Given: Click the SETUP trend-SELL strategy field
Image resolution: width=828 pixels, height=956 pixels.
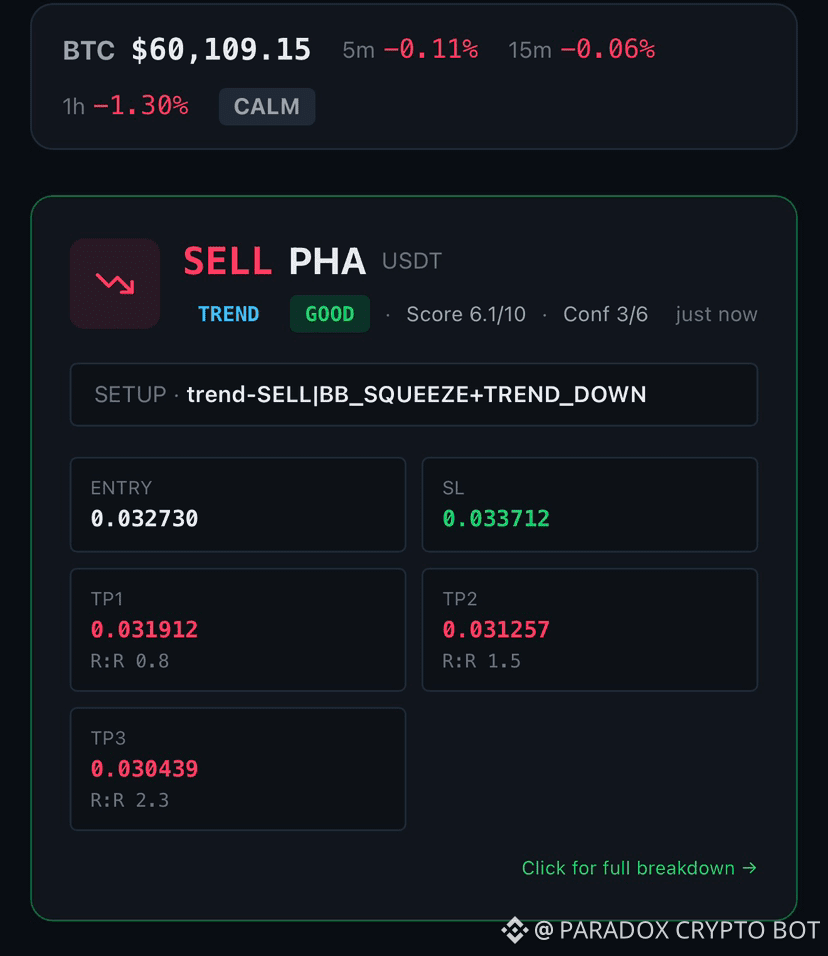Looking at the screenshot, I should (x=414, y=394).
